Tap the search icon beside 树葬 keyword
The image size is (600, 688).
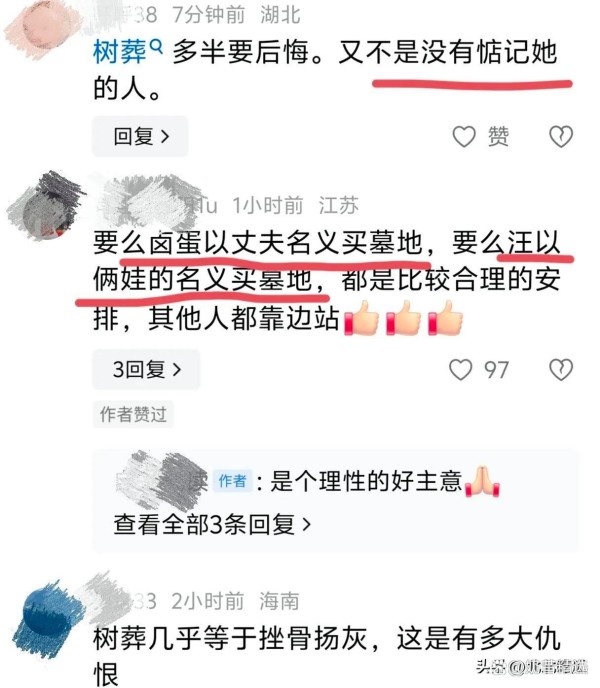point(156,45)
